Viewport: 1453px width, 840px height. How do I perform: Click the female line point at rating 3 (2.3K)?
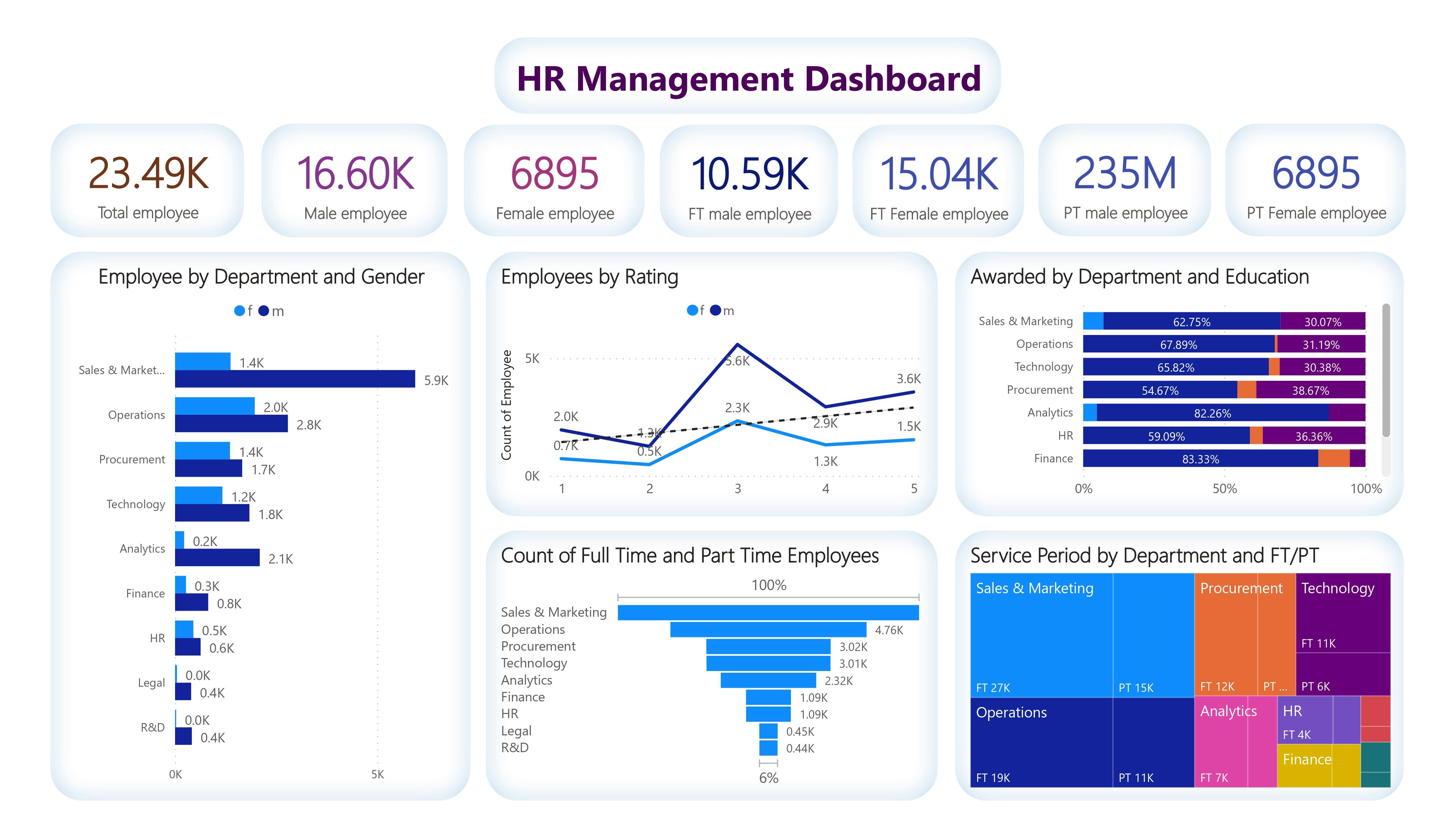737,422
